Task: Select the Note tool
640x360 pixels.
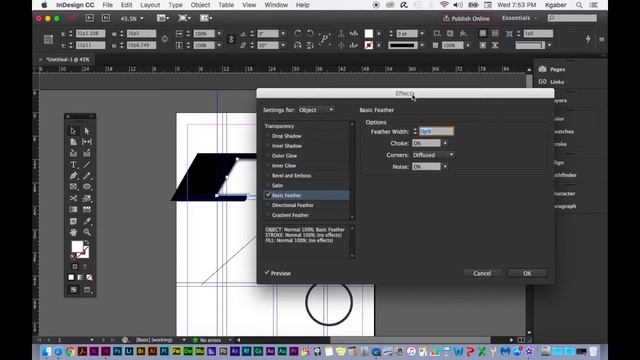Action: coord(73,221)
